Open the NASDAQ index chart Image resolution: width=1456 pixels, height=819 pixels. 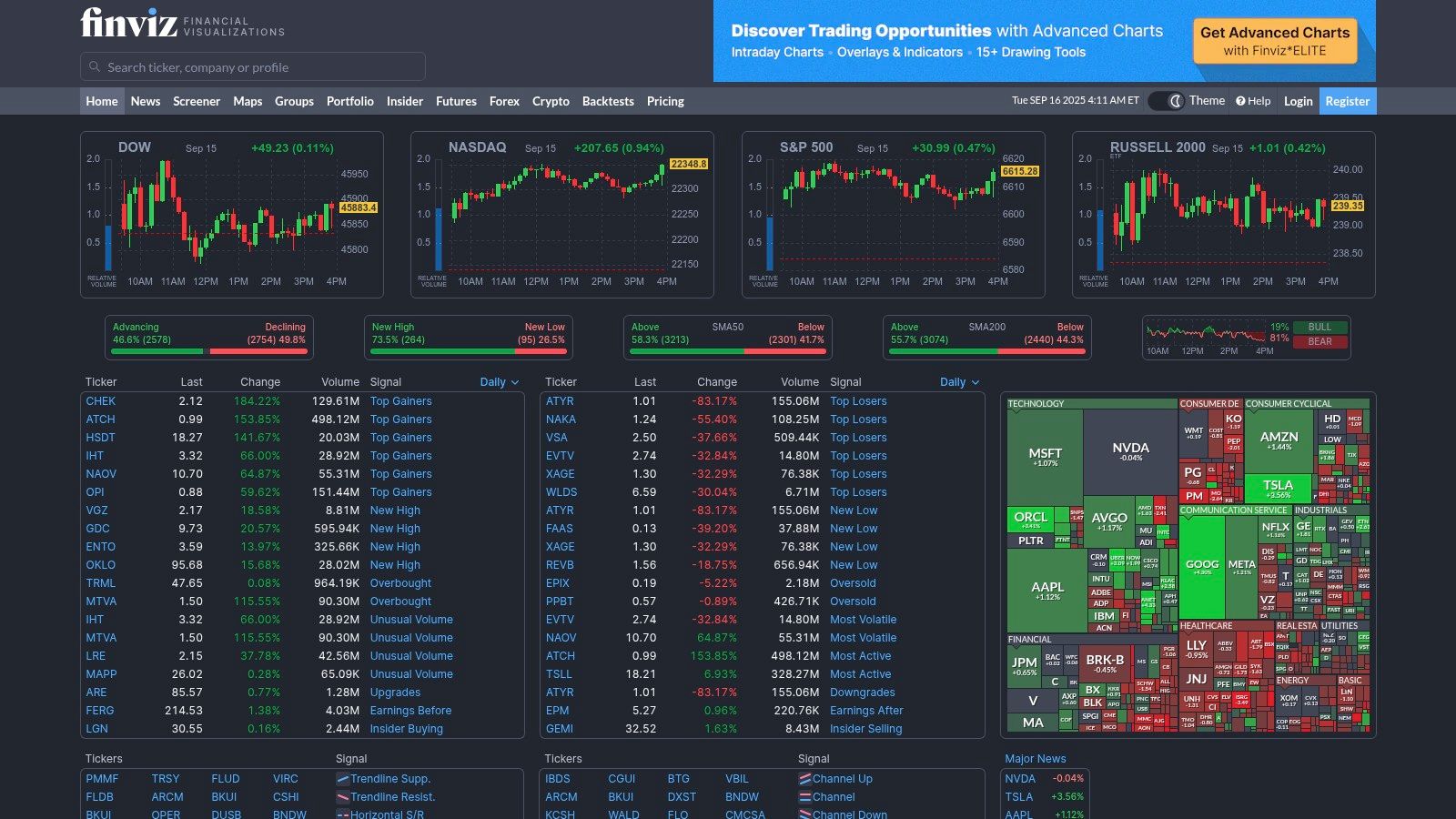(x=562, y=215)
